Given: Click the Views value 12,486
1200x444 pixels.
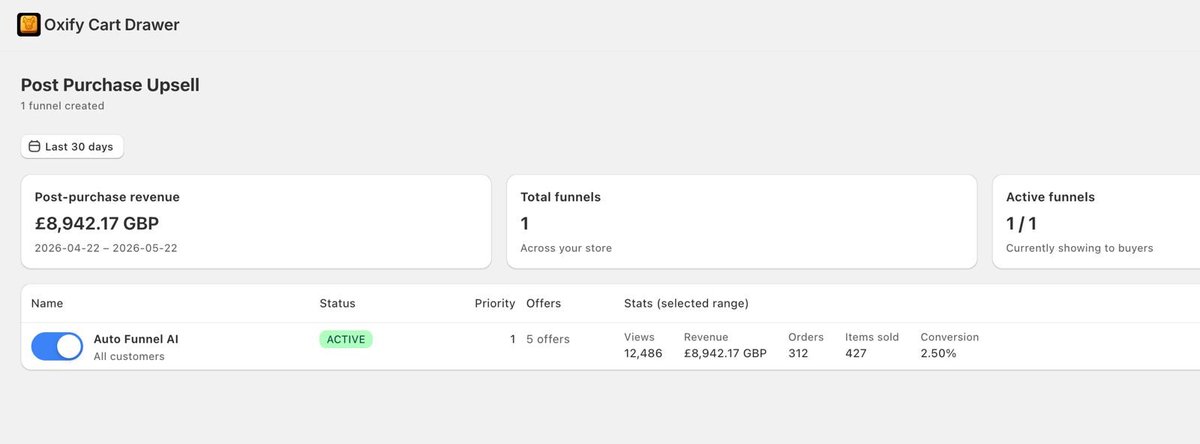Looking at the screenshot, I should pyautogui.click(x=643, y=354).
